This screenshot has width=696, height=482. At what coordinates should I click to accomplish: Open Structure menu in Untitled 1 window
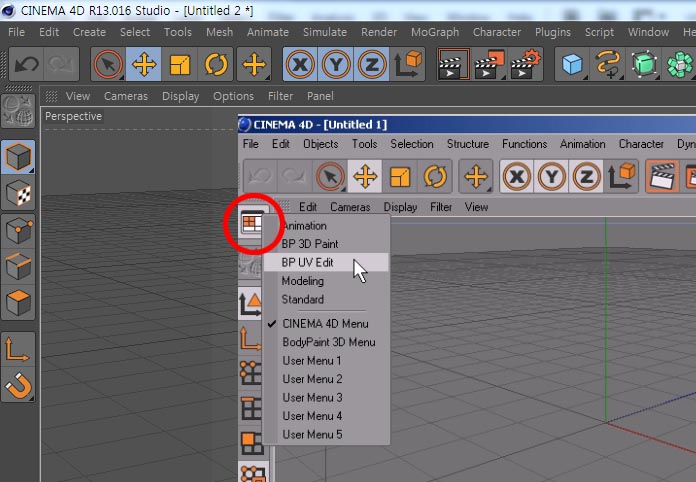click(468, 144)
